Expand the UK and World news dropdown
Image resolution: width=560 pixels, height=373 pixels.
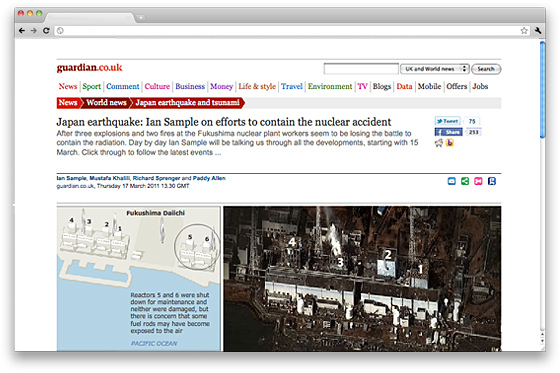click(434, 69)
